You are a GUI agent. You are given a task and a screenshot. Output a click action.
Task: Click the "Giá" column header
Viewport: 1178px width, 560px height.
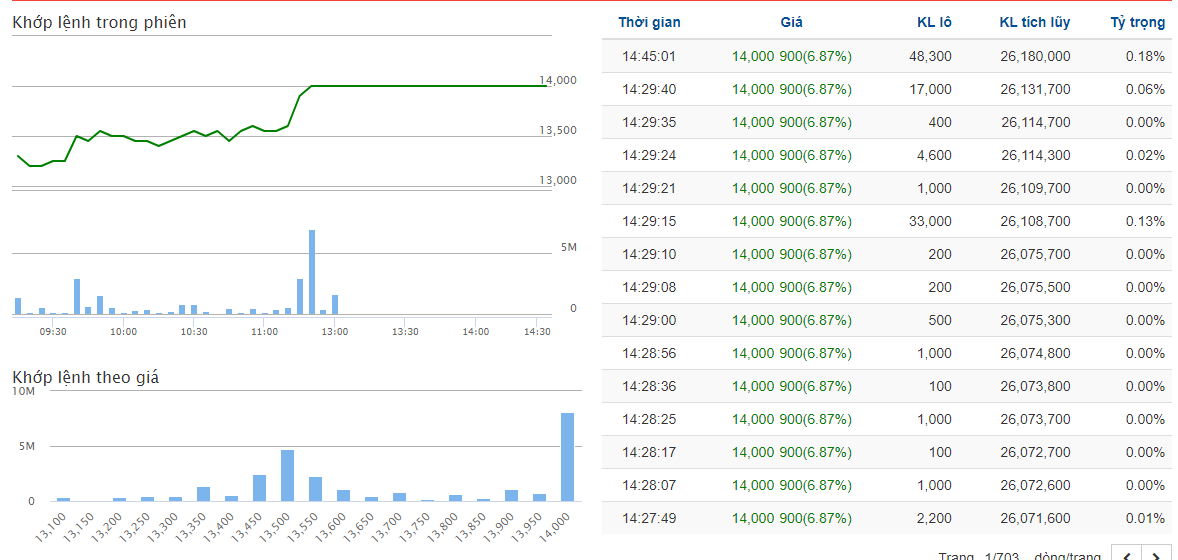791,23
